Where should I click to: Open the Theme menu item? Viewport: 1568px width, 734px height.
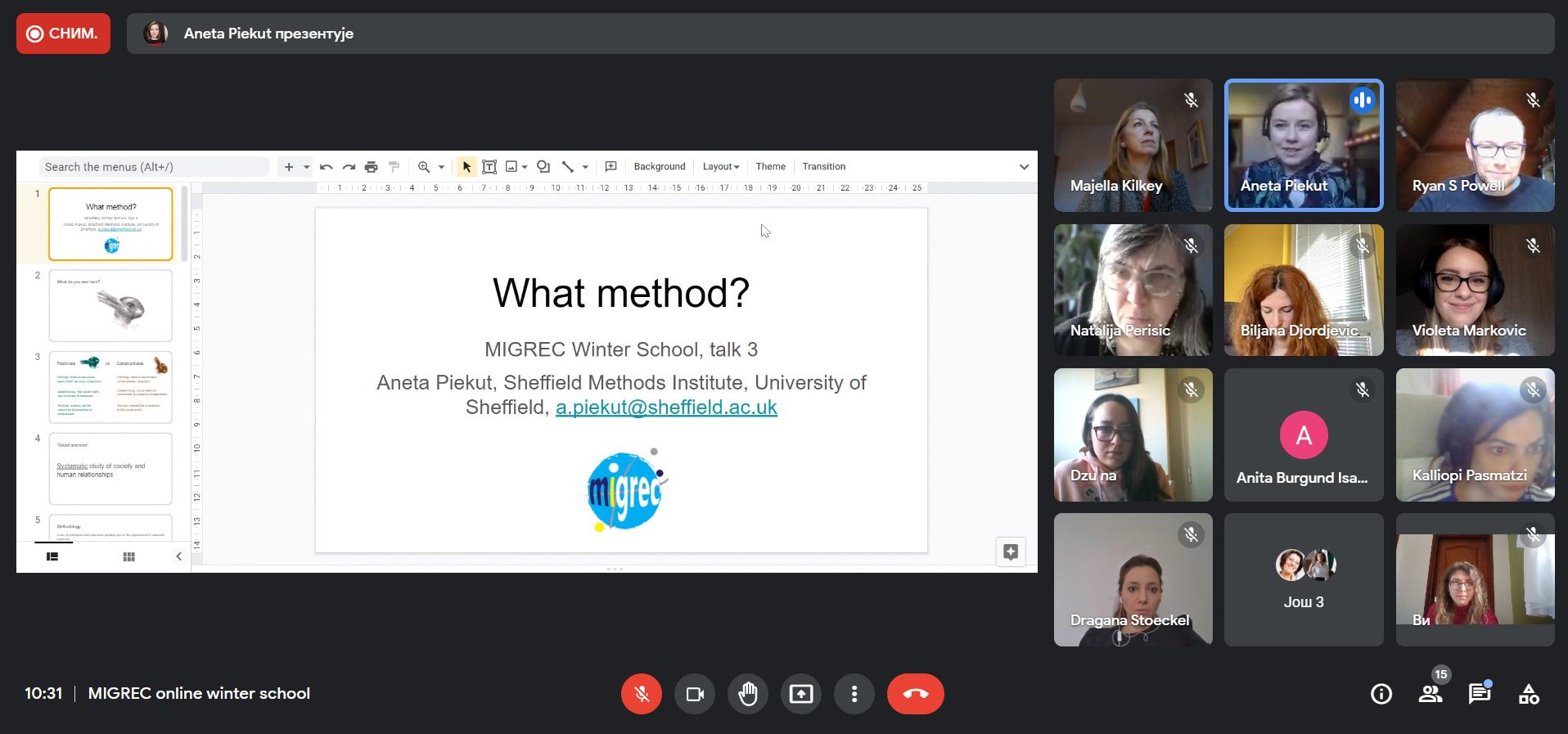(x=770, y=166)
